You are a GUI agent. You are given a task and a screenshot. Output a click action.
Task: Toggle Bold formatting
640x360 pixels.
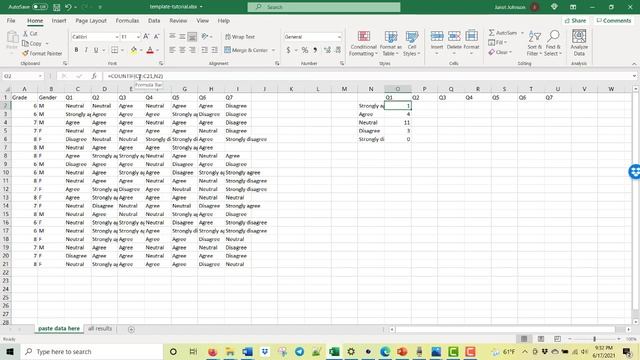pos(76,50)
